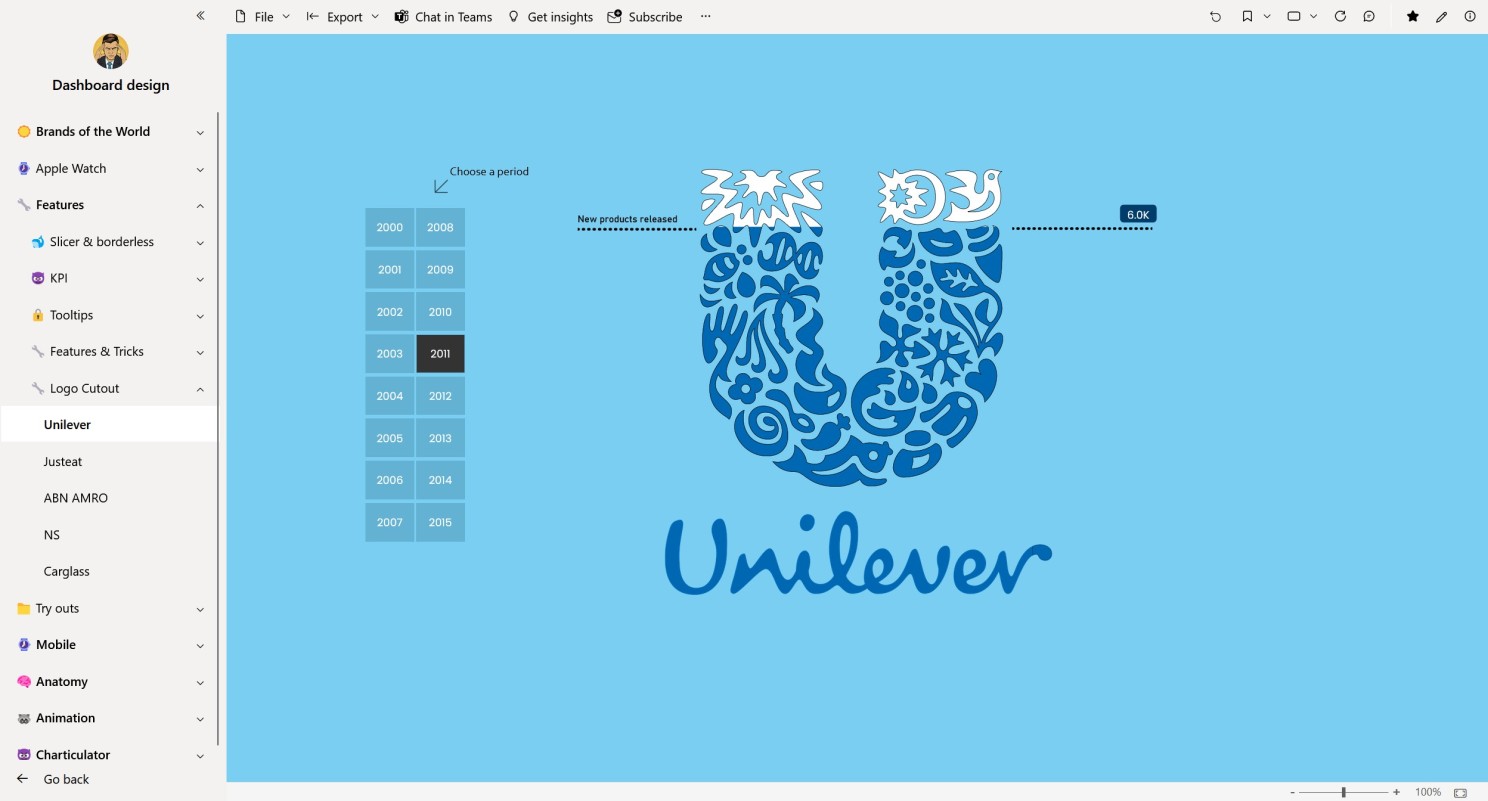Click the "Choose a period" caption
Image resolution: width=1488 pixels, height=801 pixels.
point(489,171)
